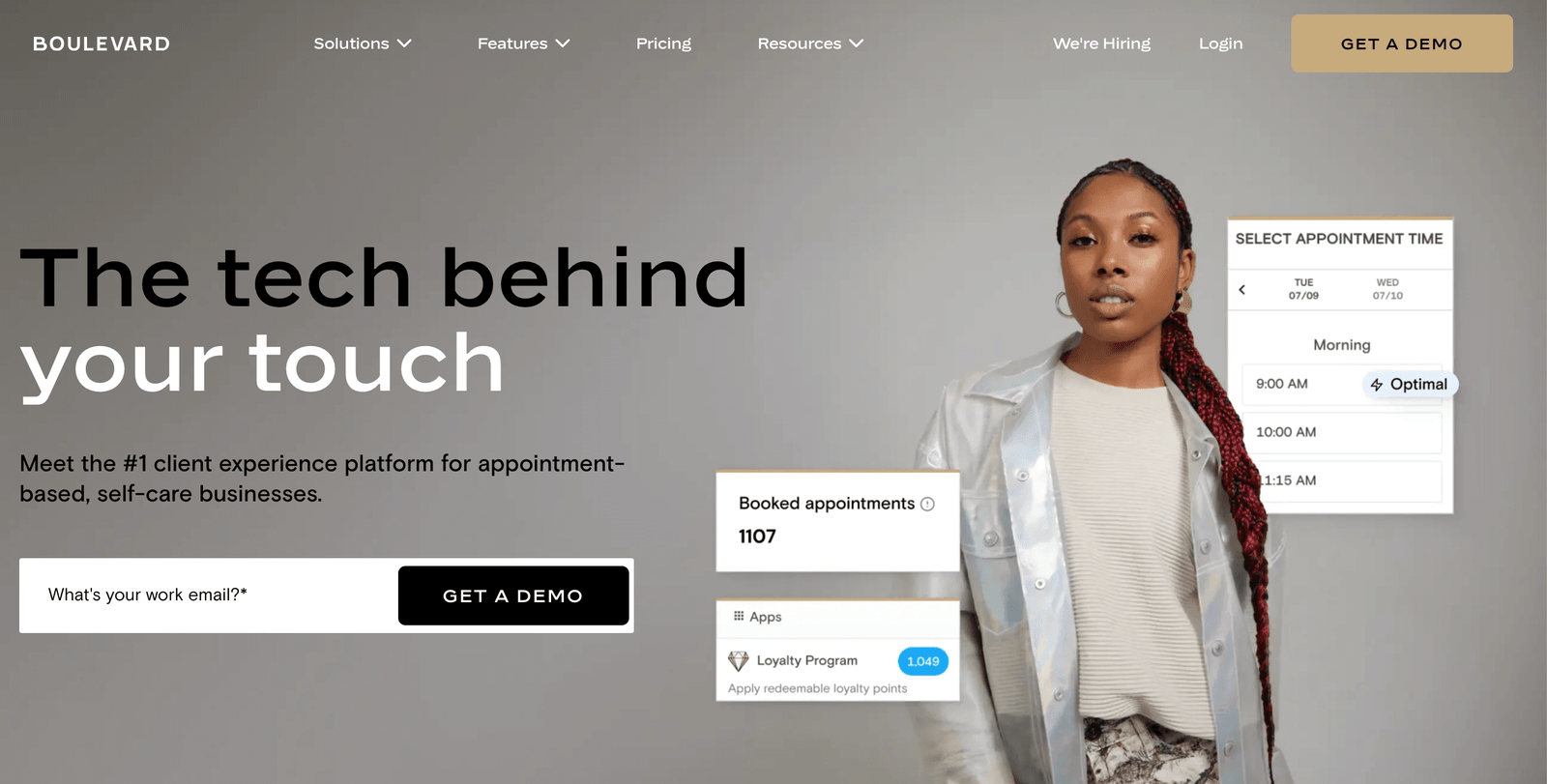Open the We're Hiring link
1547x784 pixels.
(1101, 44)
